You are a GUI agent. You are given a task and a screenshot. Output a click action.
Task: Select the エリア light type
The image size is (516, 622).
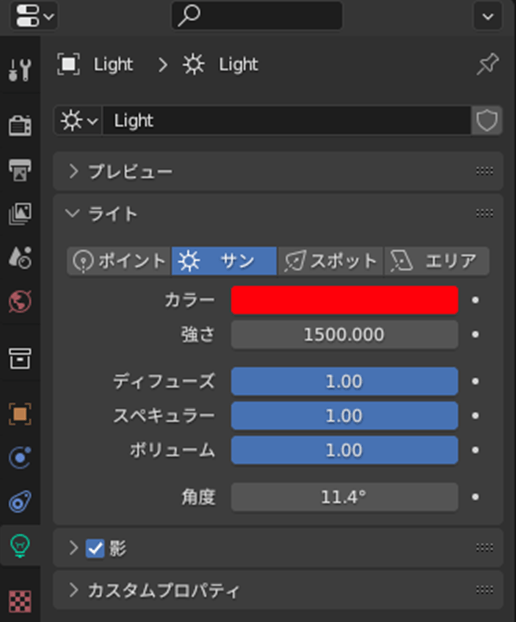click(437, 261)
